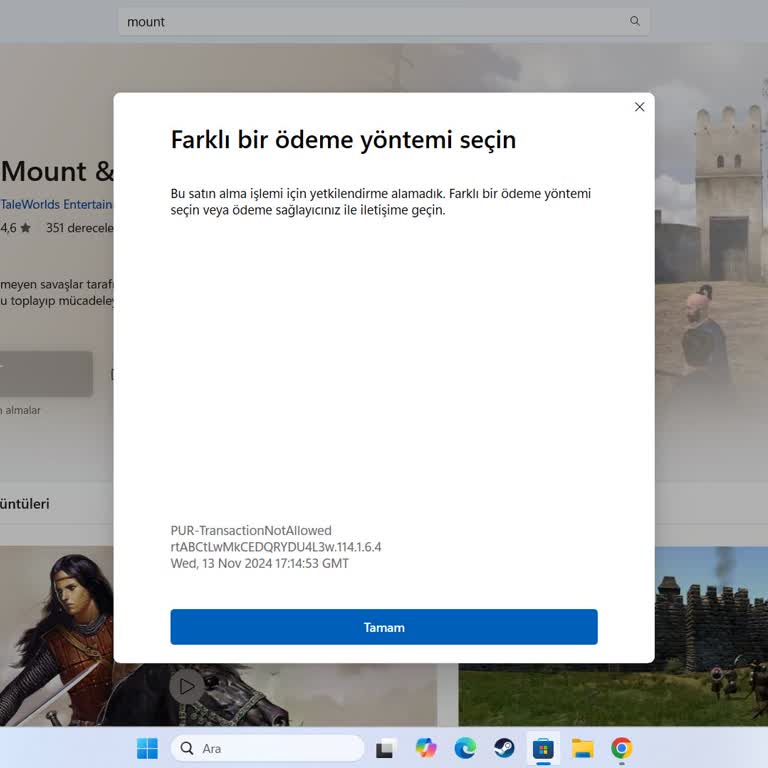This screenshot has width=768, height=768.
Task: Close the payment error dialog
Action: click(639, 107)
